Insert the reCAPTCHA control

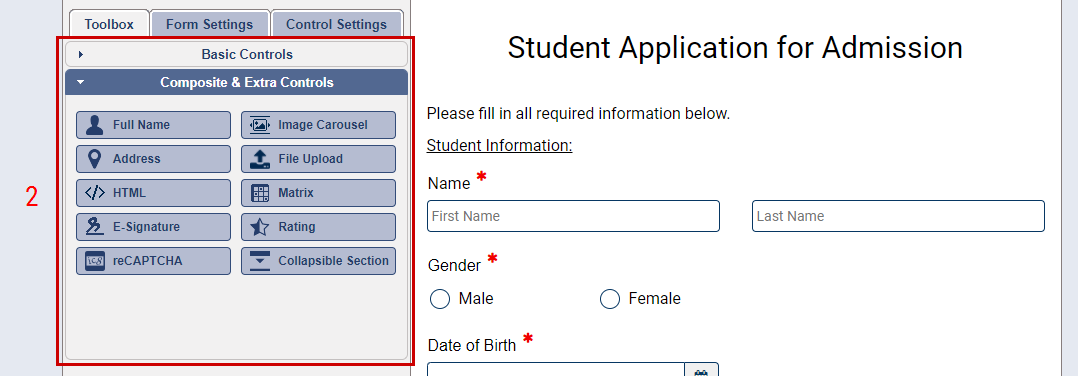[153, 261]
